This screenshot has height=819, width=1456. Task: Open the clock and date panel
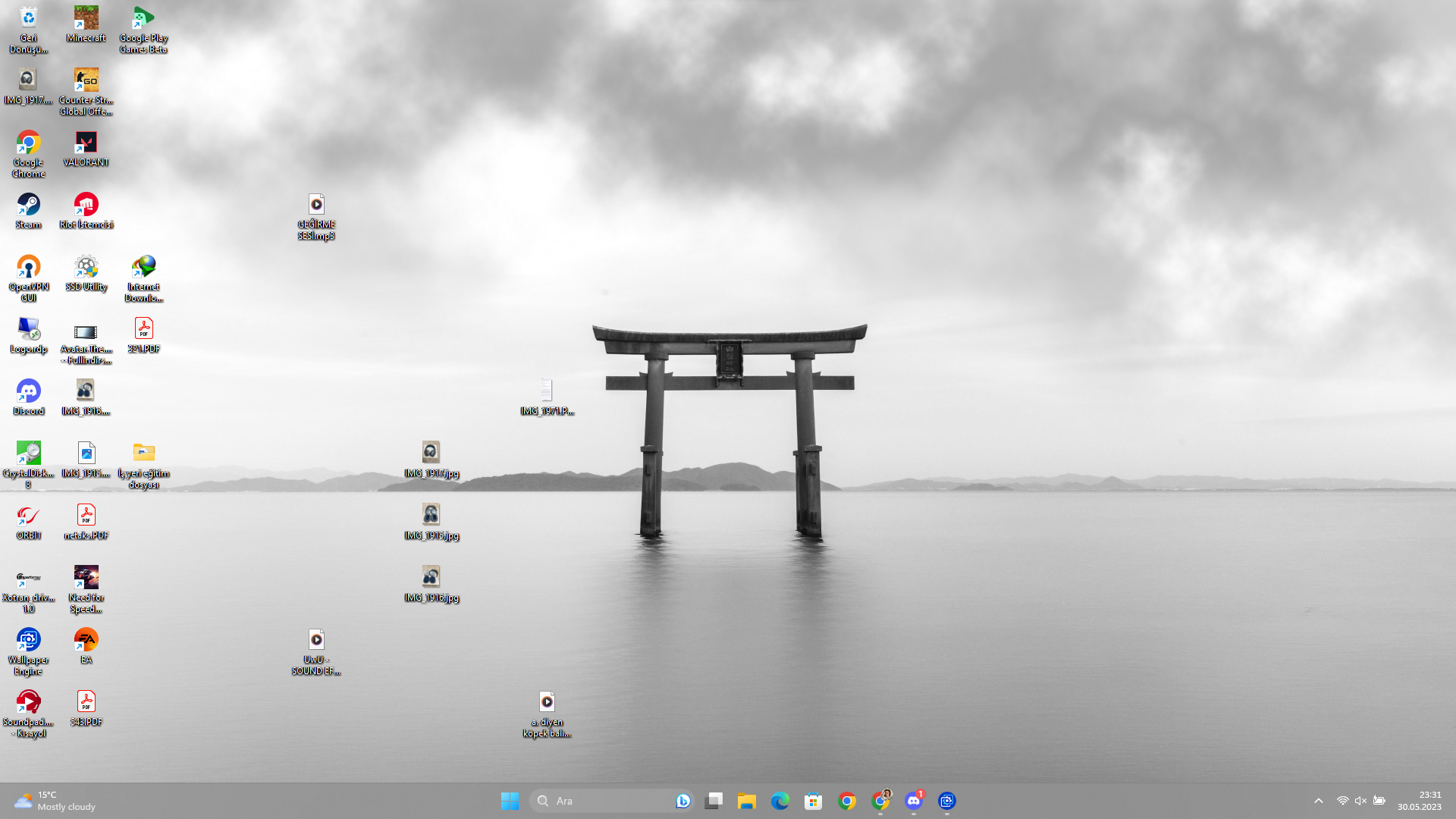point(1420,801)
